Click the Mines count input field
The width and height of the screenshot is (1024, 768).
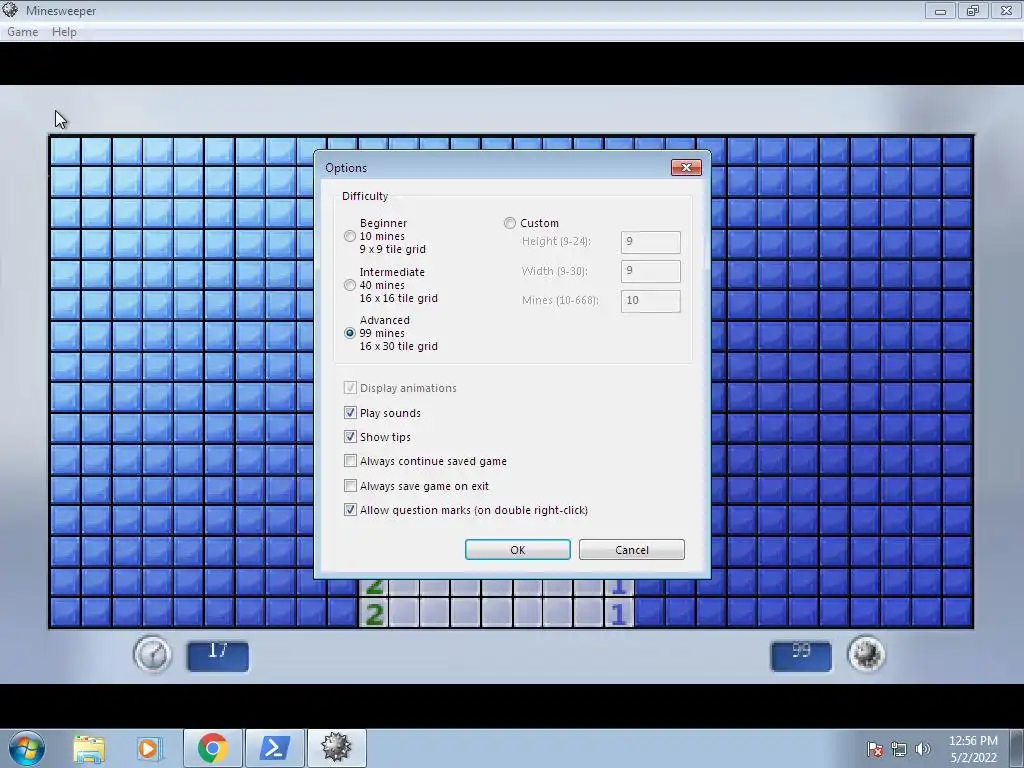[650, 300]
